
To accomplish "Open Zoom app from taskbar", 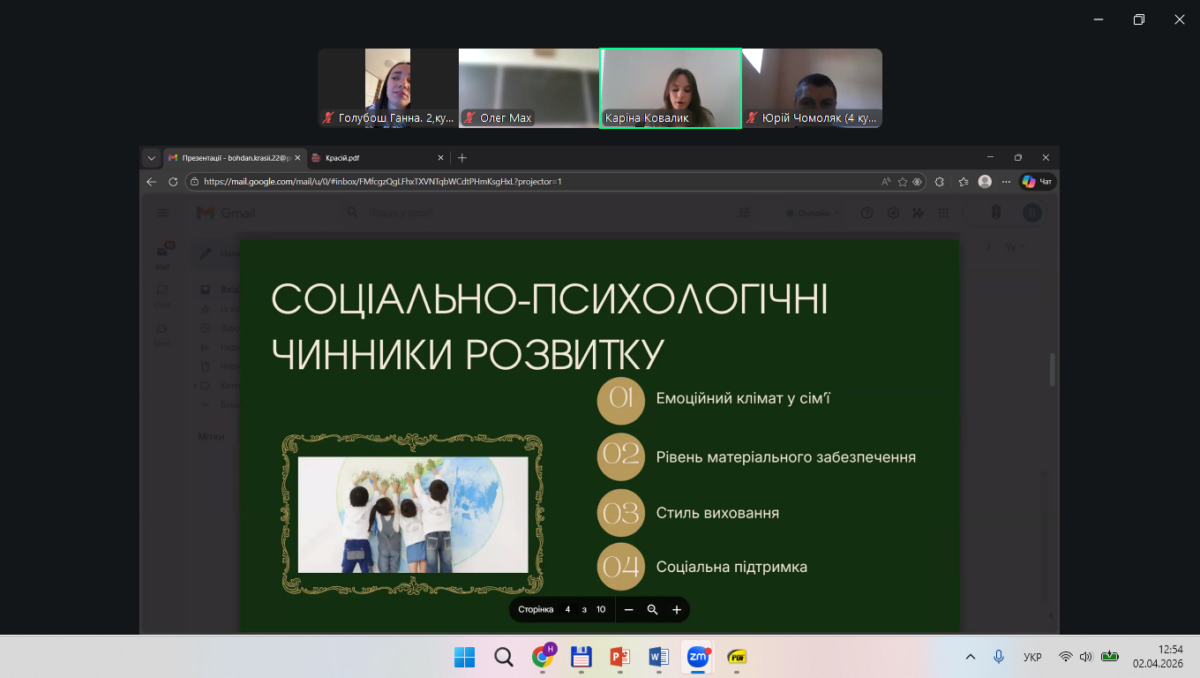I will click(697, 657).
